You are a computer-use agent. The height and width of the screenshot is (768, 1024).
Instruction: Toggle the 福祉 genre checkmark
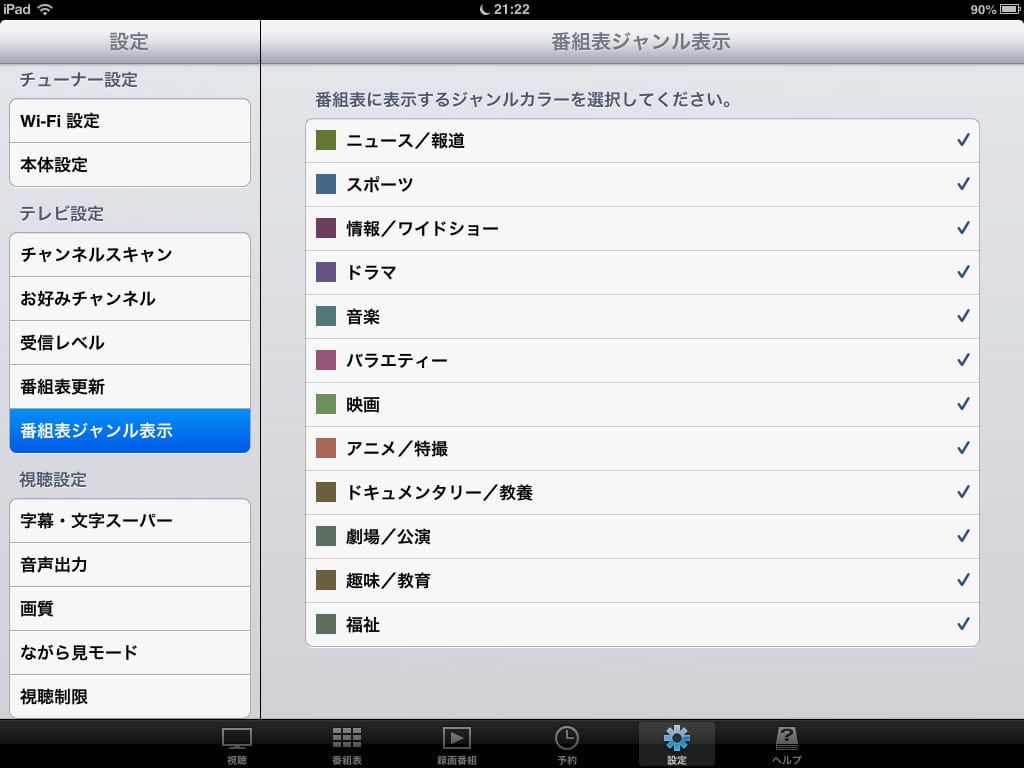coord(963,625)
